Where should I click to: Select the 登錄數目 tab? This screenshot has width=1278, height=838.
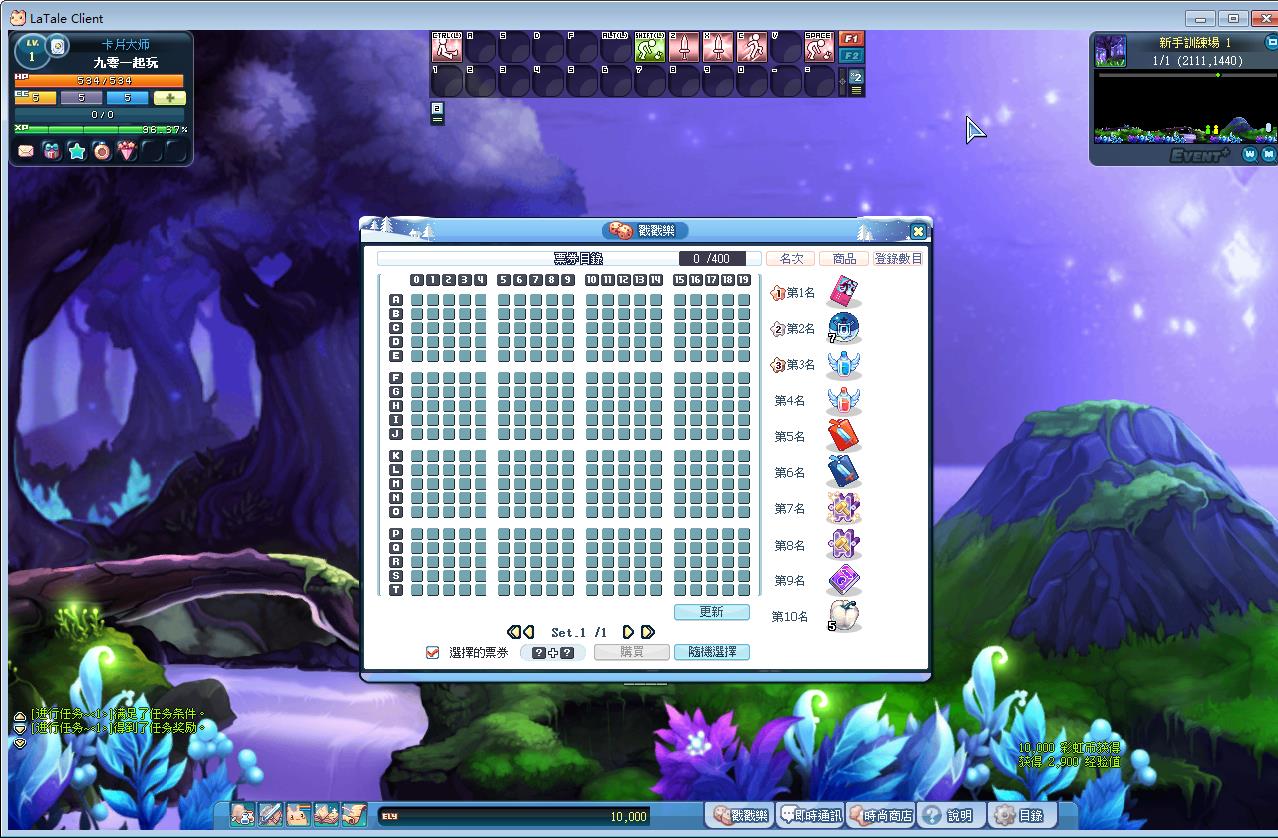898,258
